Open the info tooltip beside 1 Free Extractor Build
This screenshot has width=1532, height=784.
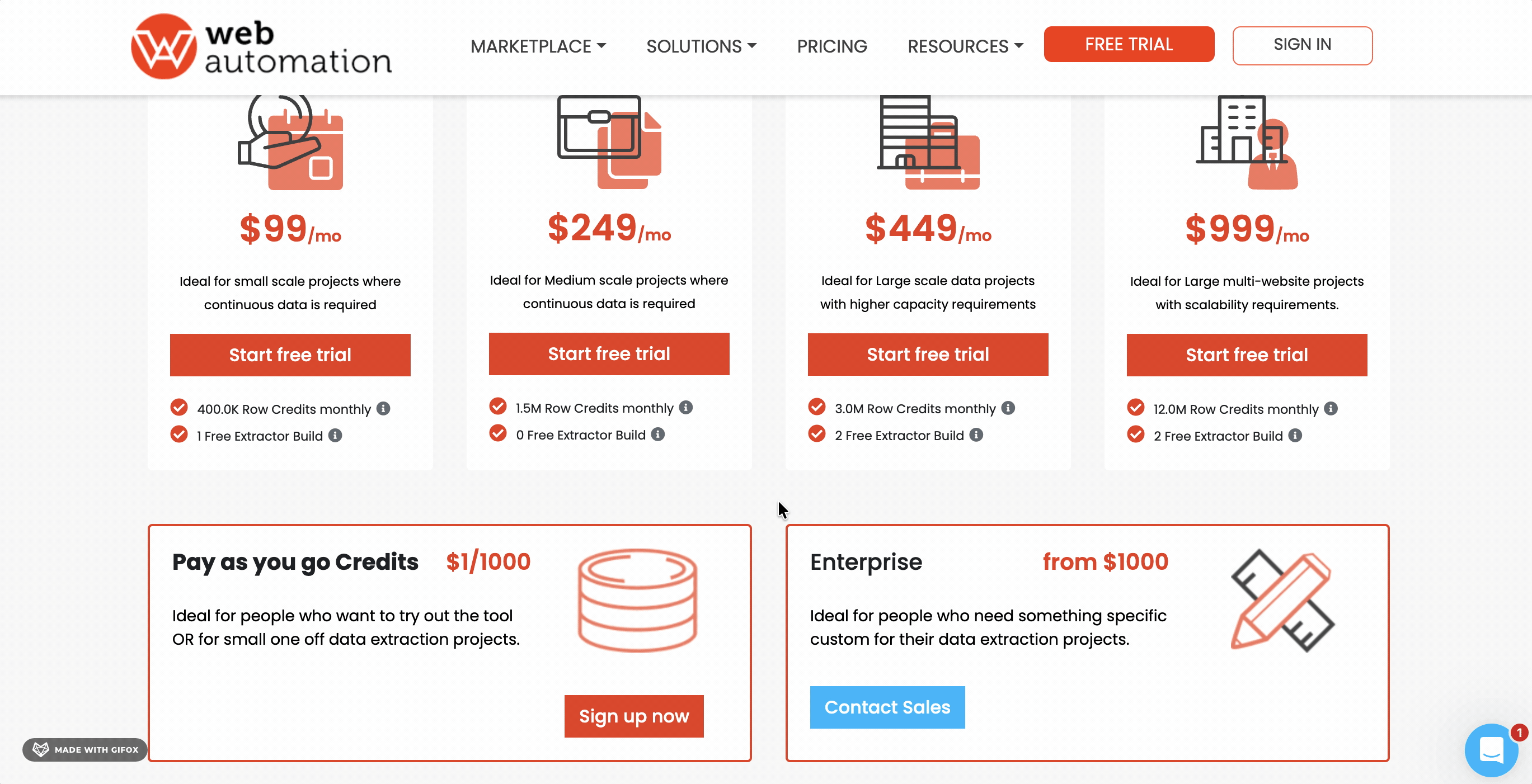[x=335, y=436]
